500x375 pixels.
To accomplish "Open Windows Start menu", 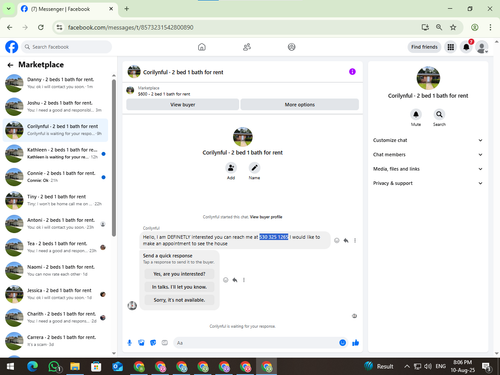I will click(x=10, y=367).
